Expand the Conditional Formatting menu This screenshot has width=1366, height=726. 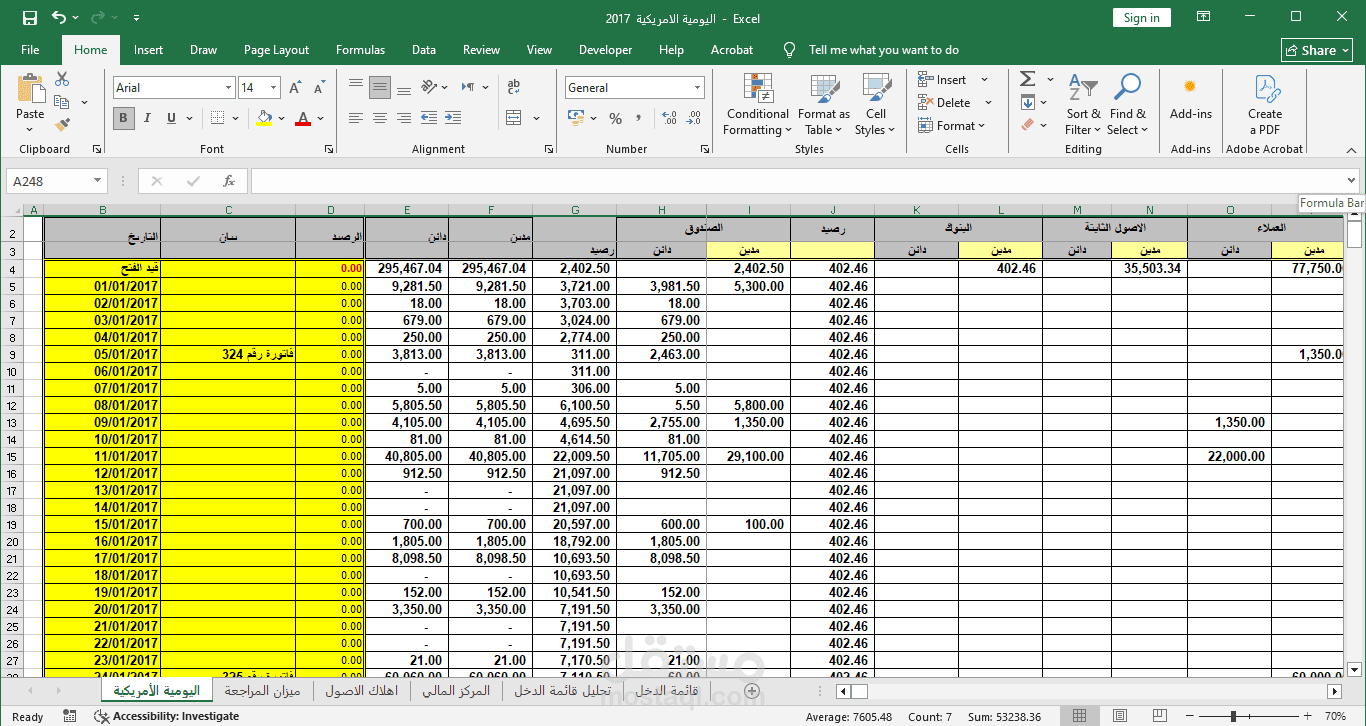point(757,105)
